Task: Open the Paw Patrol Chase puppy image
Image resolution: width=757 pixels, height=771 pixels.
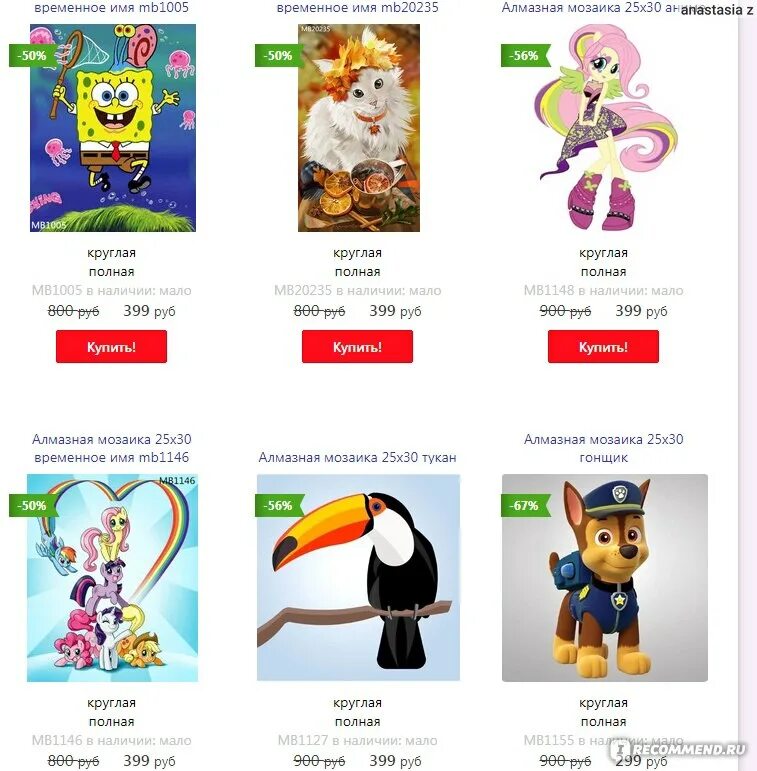Action: (x=605, y=578)
